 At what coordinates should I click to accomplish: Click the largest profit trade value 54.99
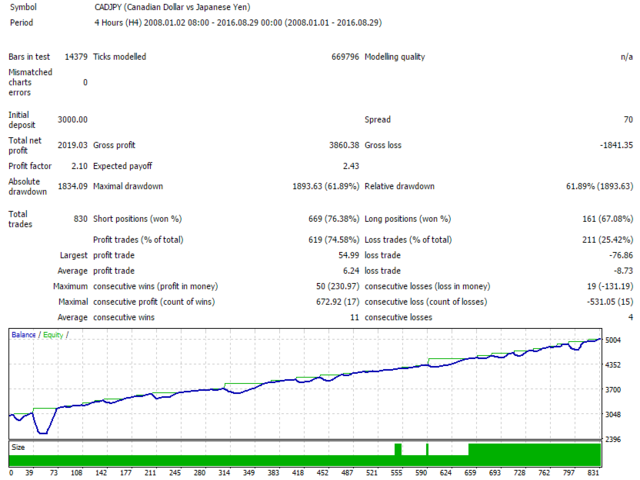pyautogui.click(x=349, y=255)
